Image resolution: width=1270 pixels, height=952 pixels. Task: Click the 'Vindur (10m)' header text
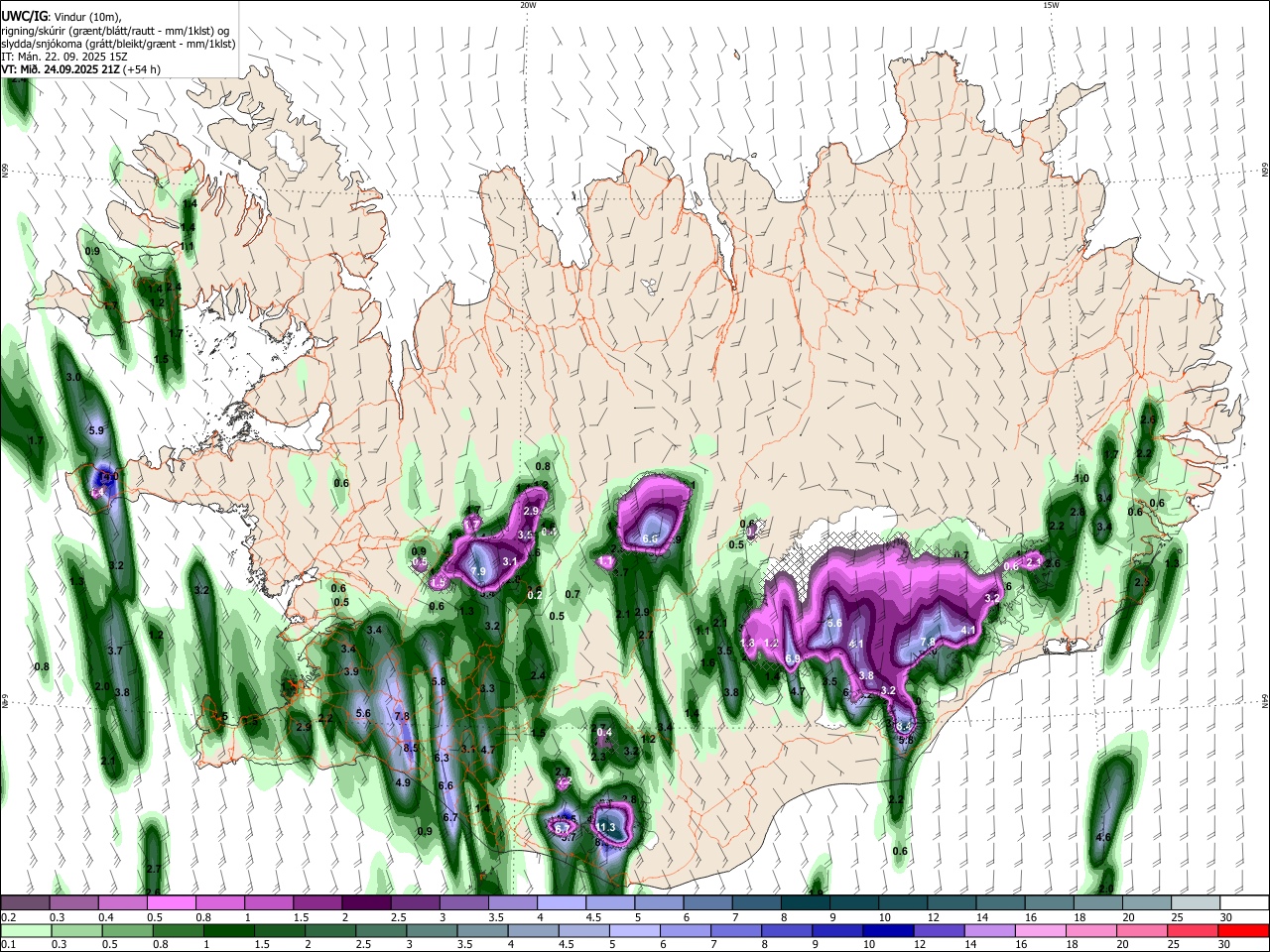(88, 16)
